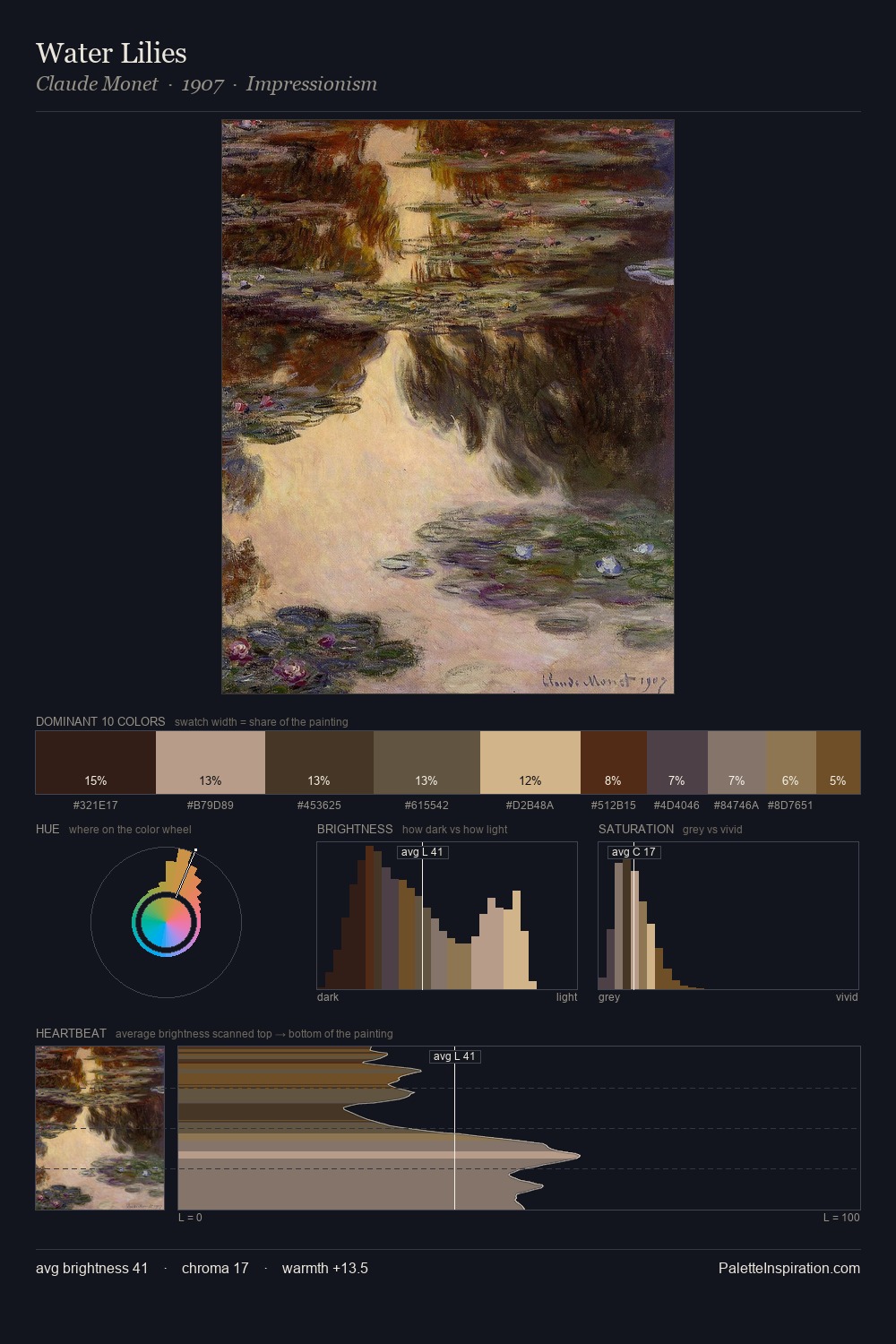Click the heartbeat 'average brightness scanned' caption
This screenshot has height=1344, width=896.
pyautogui.click(x=254, y=1034)
